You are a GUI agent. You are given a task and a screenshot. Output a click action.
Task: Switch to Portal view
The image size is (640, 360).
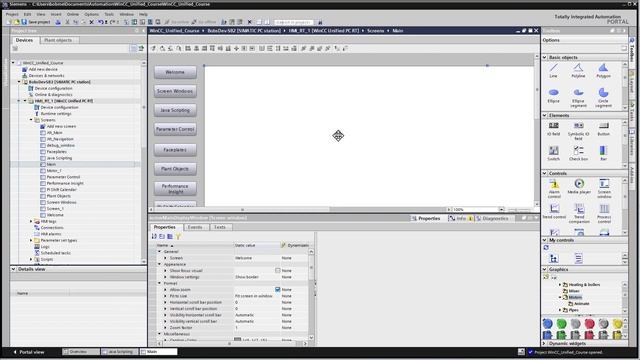pyautogui.click(x=29, y=352)
